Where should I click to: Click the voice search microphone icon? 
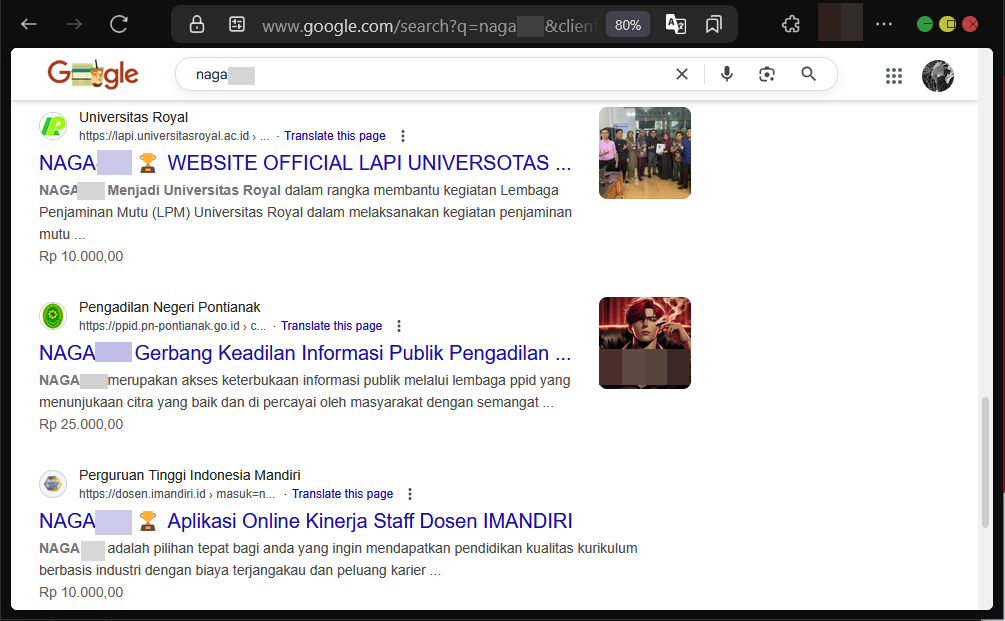coord(727,74)
